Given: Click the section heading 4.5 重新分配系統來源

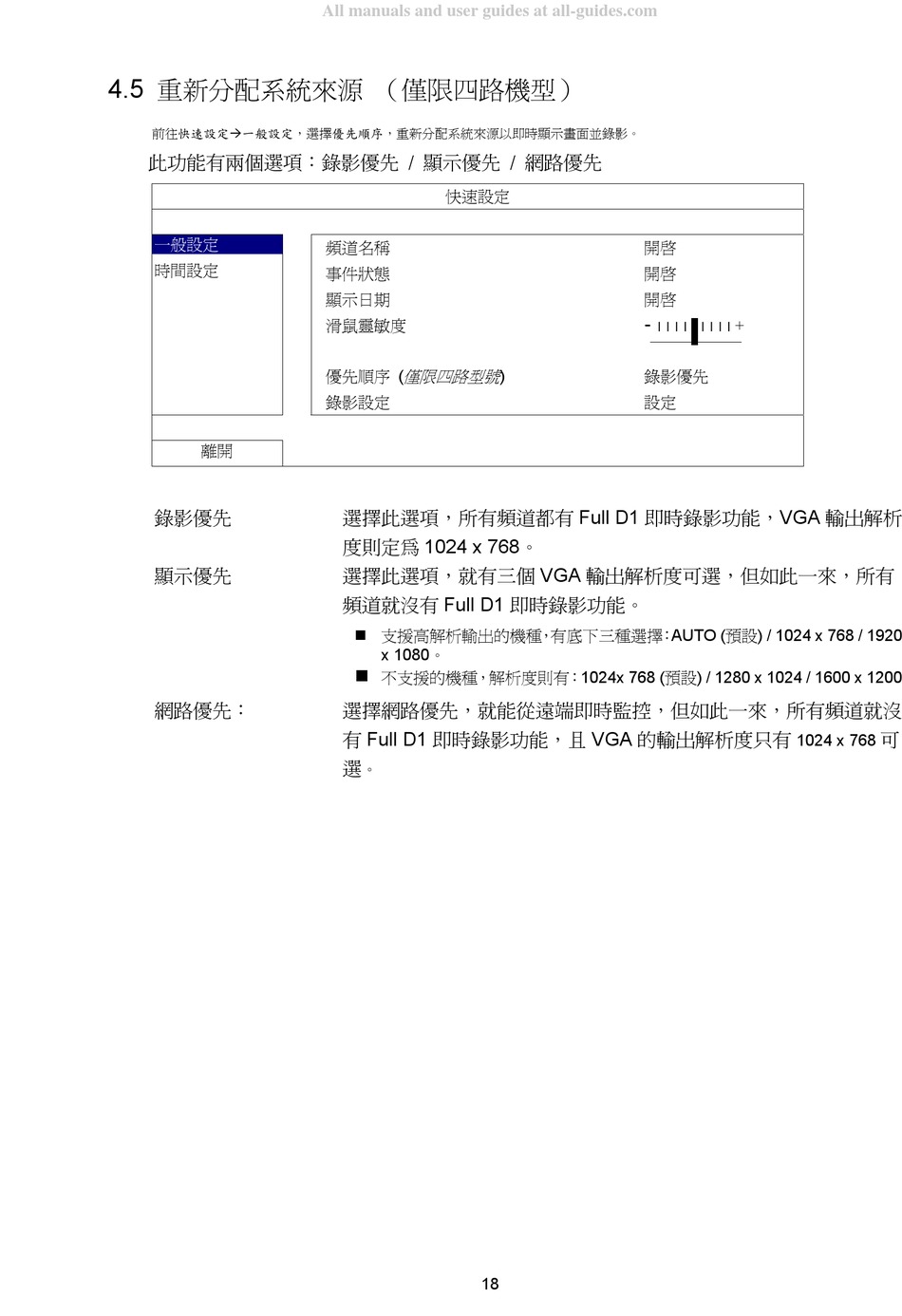Looking at the screenshot, I should pos(340,90).
